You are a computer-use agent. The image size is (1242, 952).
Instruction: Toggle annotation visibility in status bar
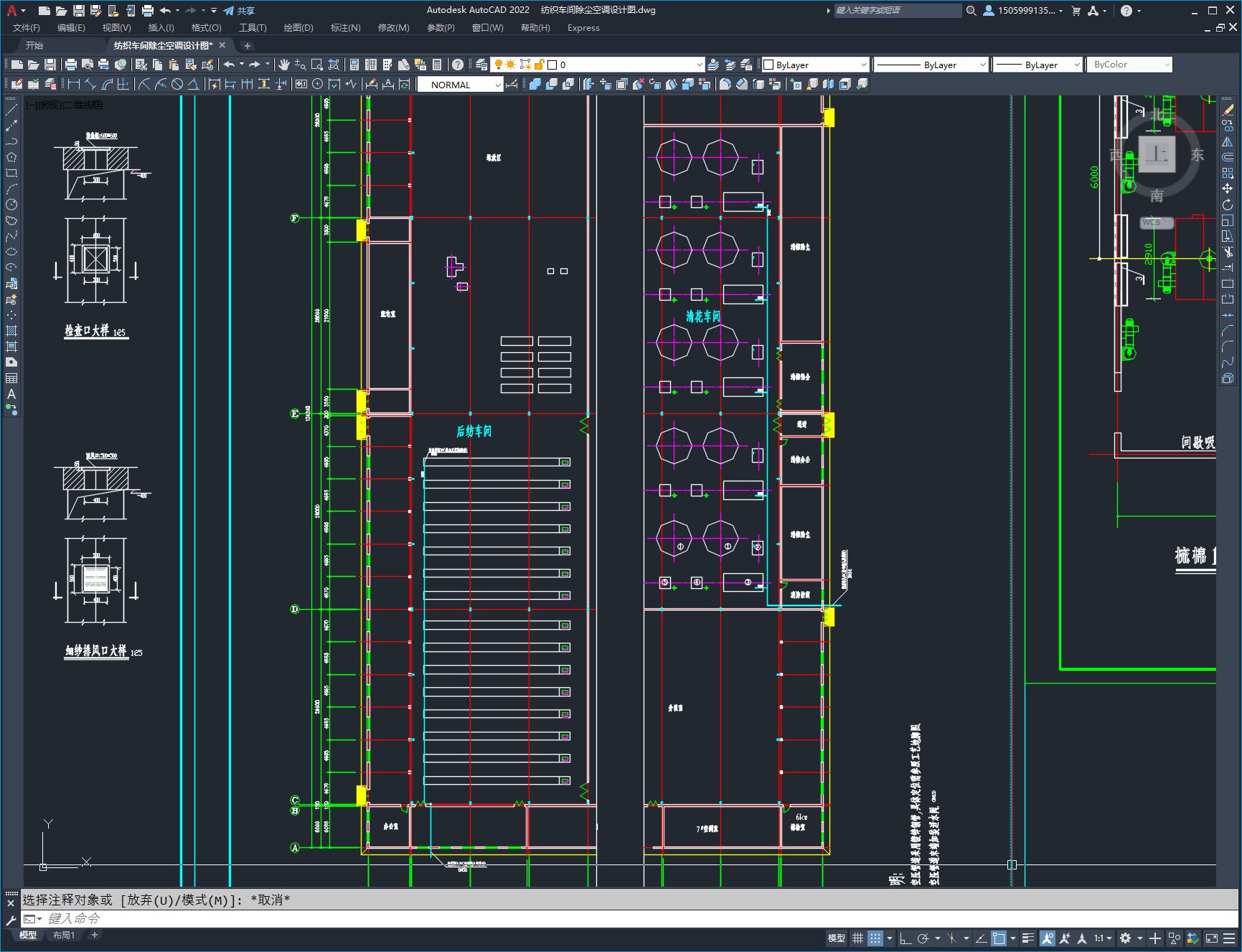[x=1047, y=938]
